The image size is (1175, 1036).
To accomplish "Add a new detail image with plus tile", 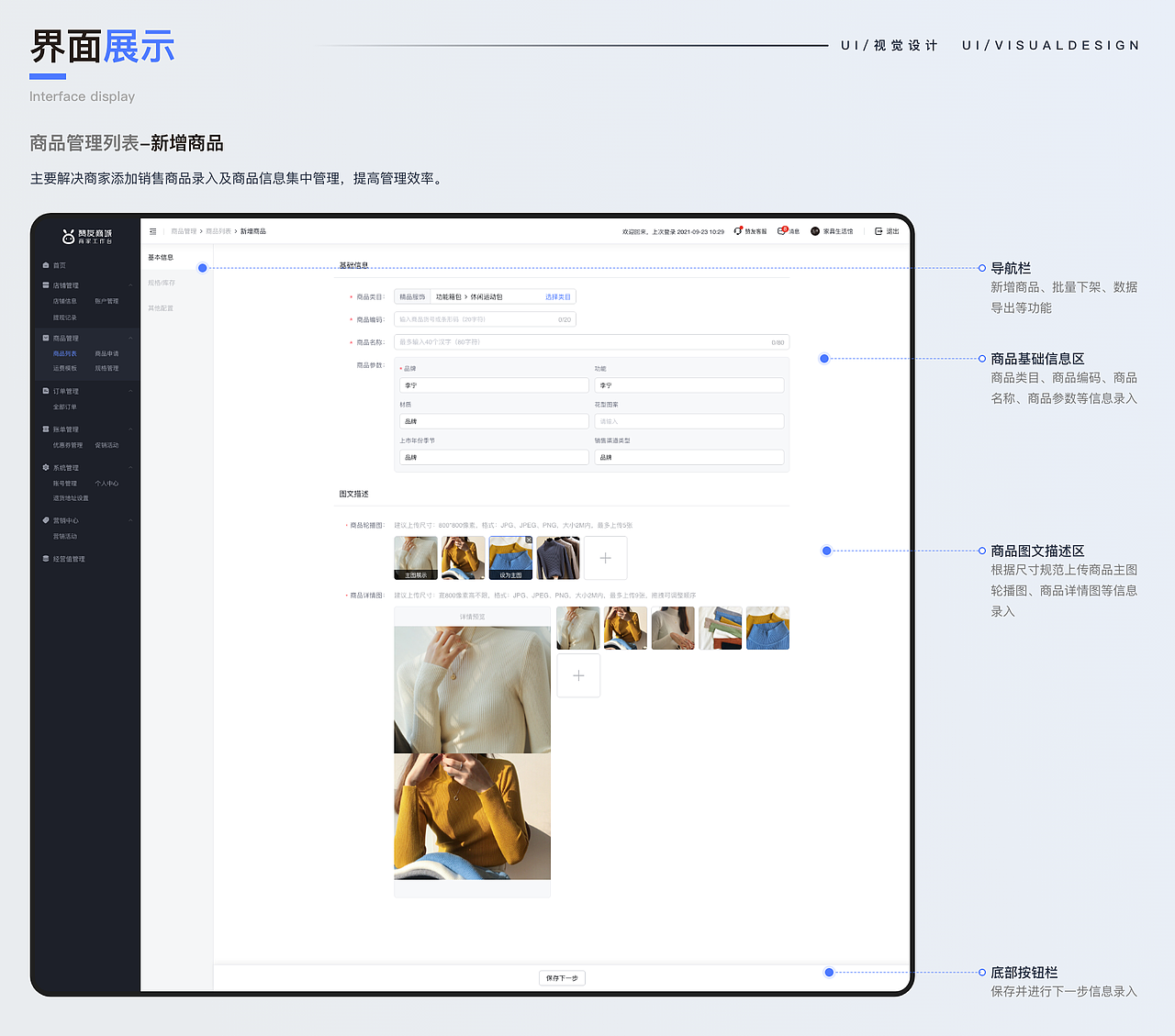I will (578, 675).
